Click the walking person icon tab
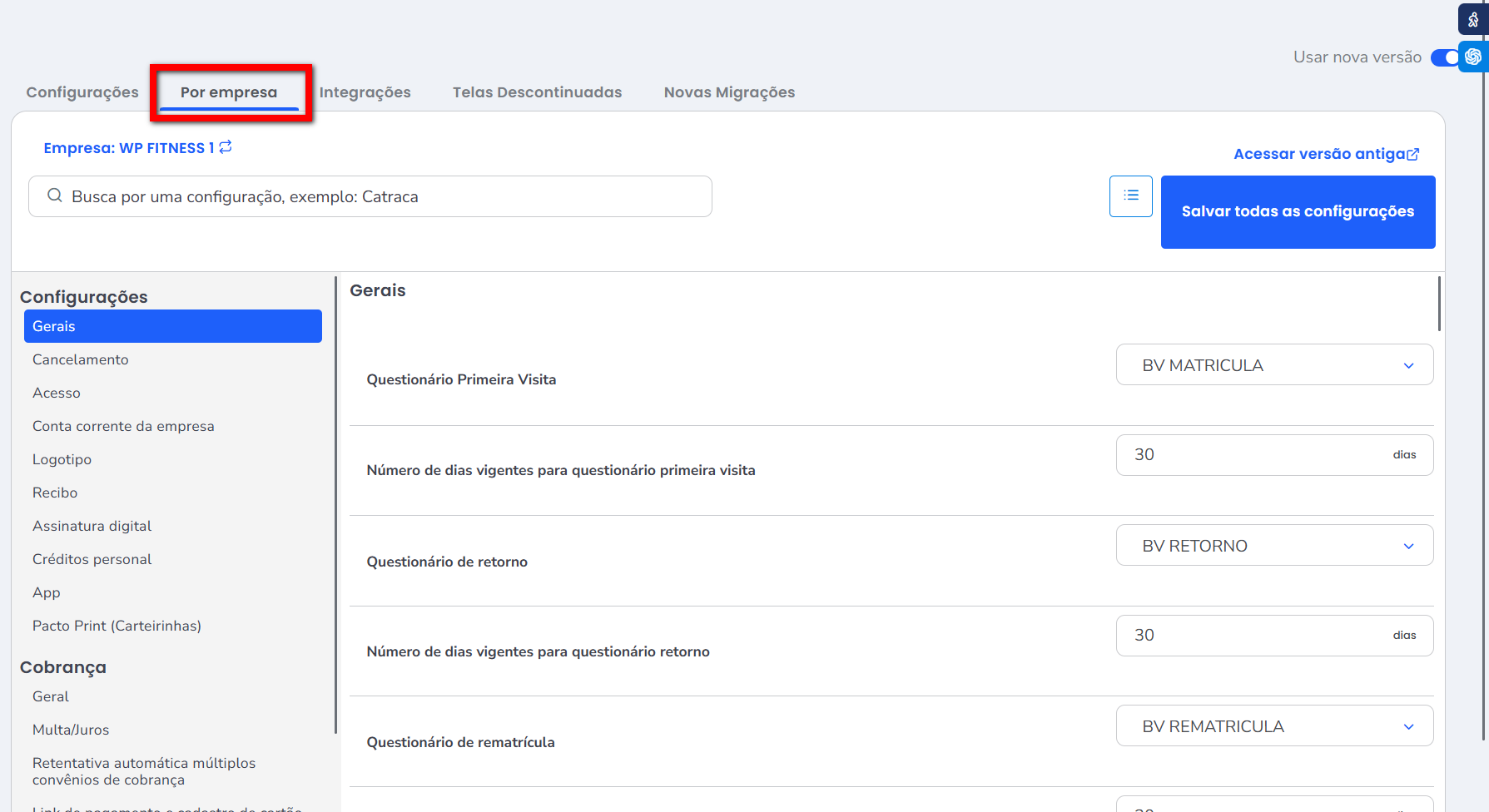The height and width of the screenshot is (812, 1489). (x=1473, y=20)
